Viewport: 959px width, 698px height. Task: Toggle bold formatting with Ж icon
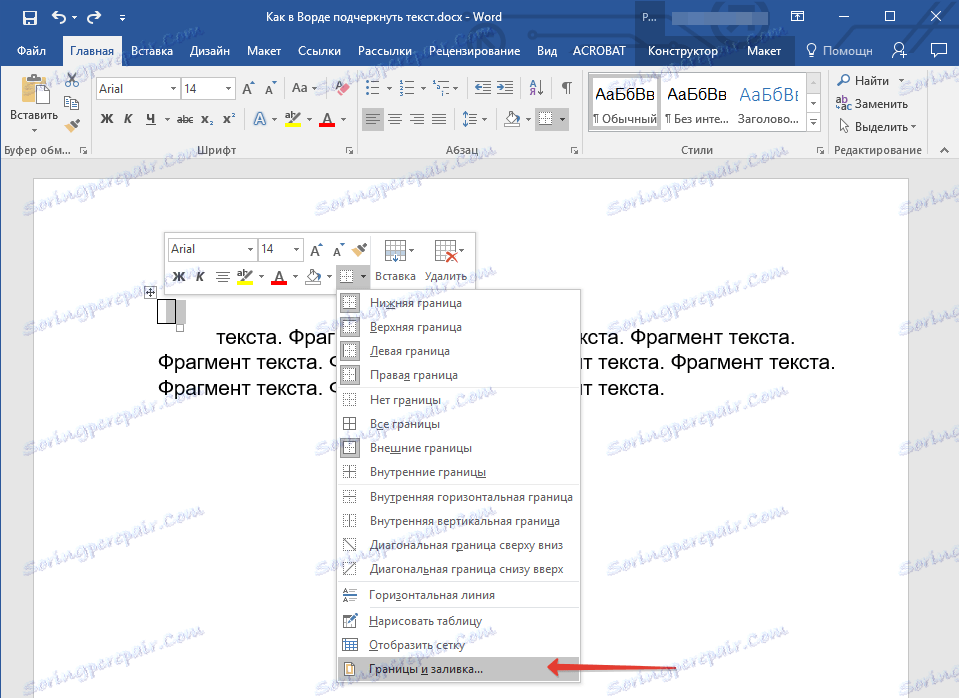106,117
